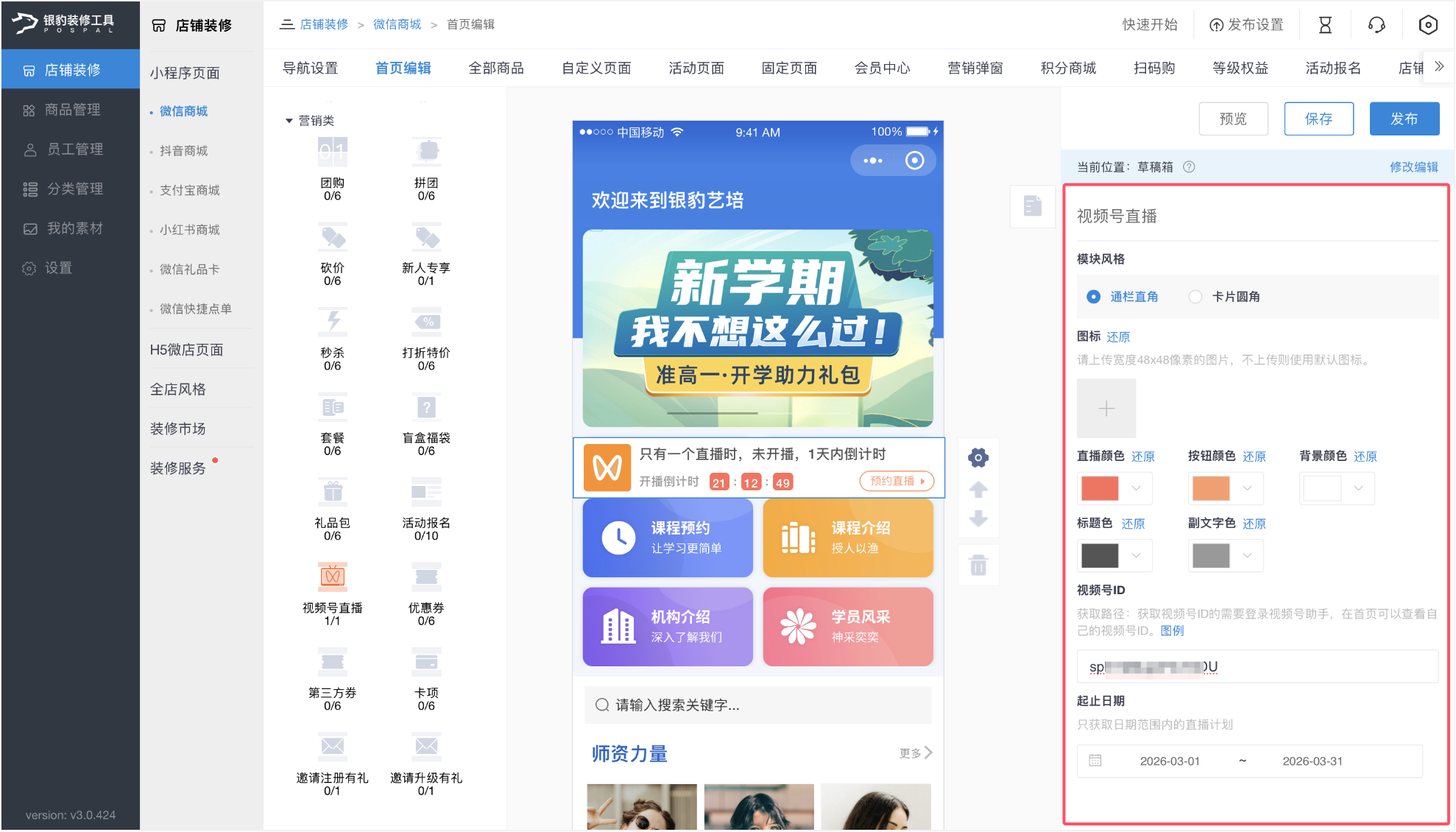Viewport: 1456px width, 832px height.
Task: Click the 修改编辑 link
Action: point(1413,167)
